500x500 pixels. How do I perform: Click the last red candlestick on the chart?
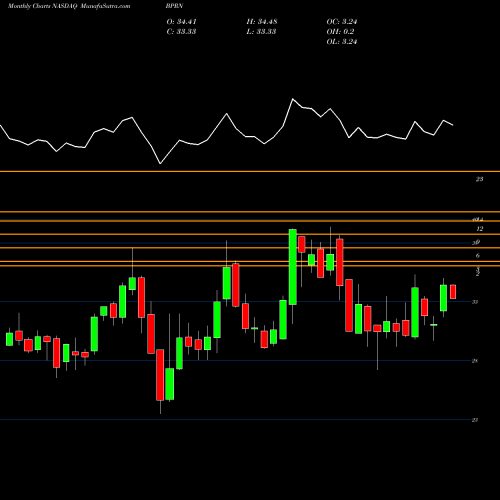453,292
